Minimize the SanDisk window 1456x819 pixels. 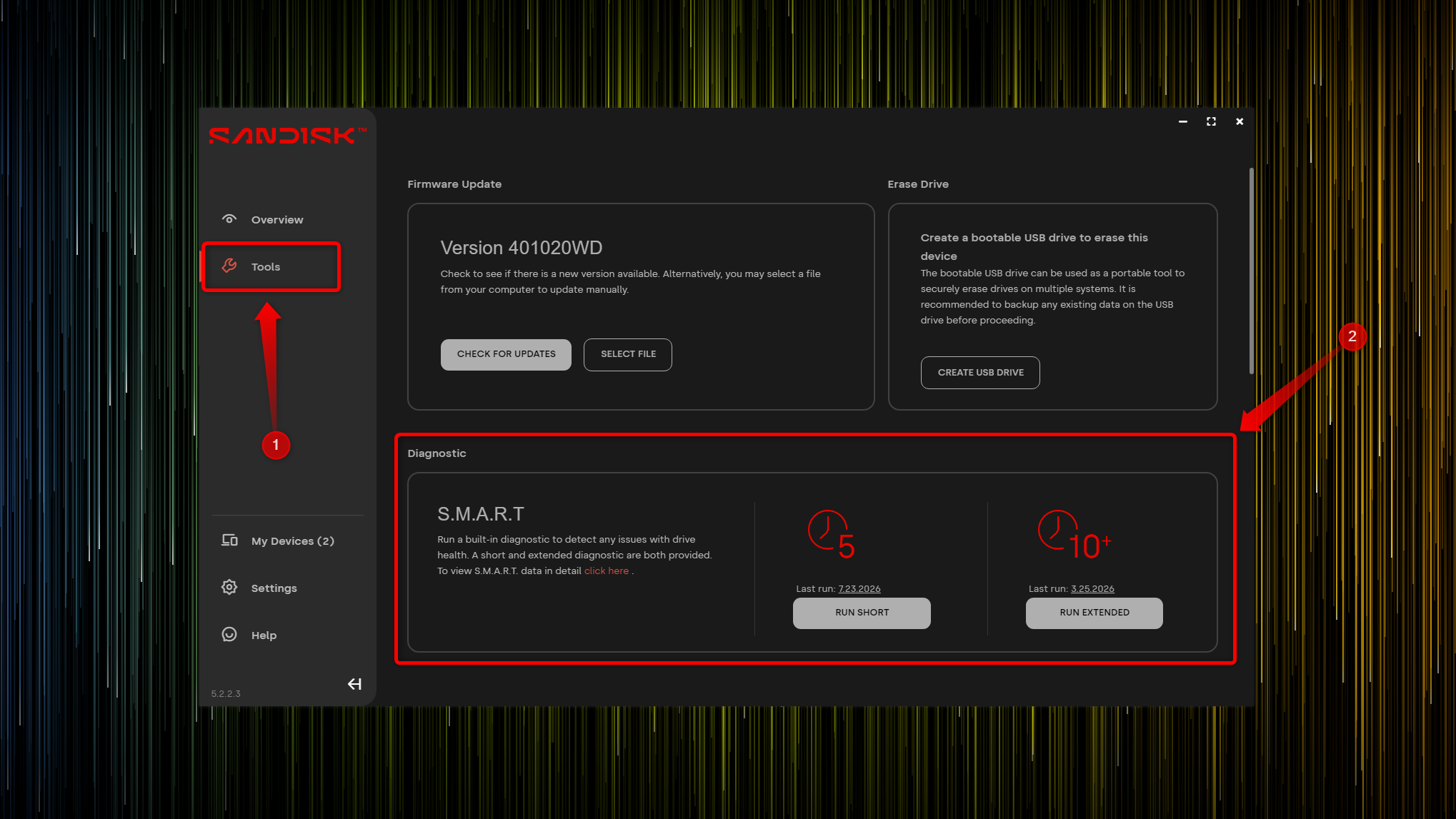1183,122
